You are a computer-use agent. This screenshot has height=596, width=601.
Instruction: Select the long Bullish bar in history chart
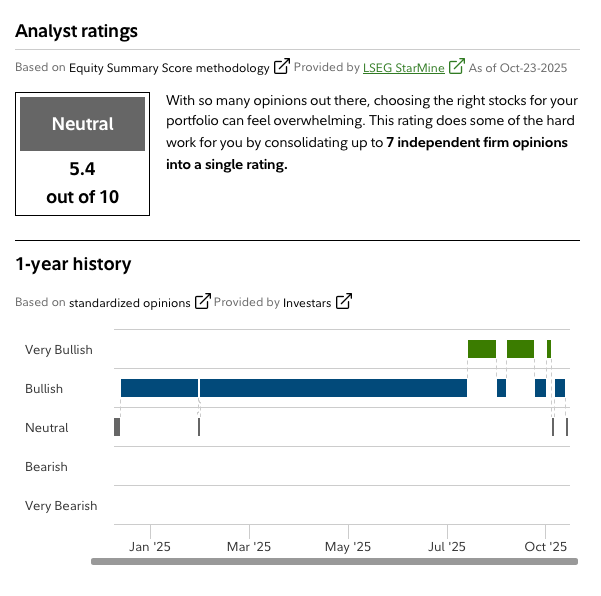tap(333, 388)
